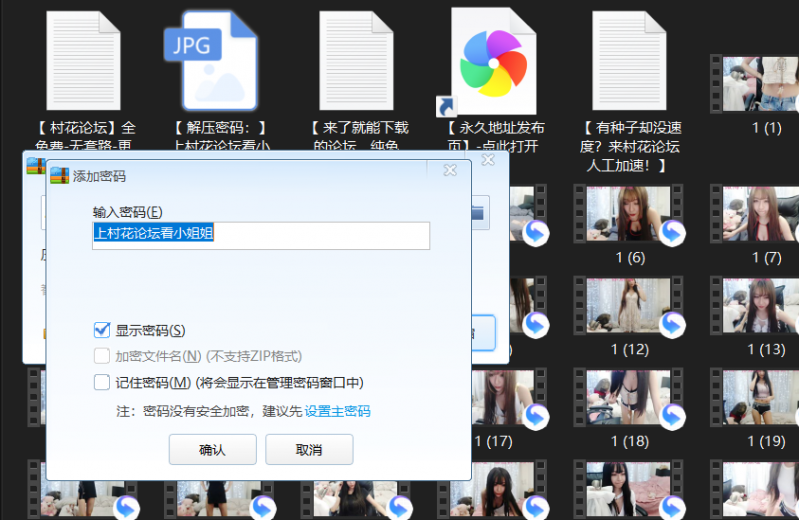Enable the 记住密码 checkbox
The image size is (799, 520).
(x=101, y=382)
